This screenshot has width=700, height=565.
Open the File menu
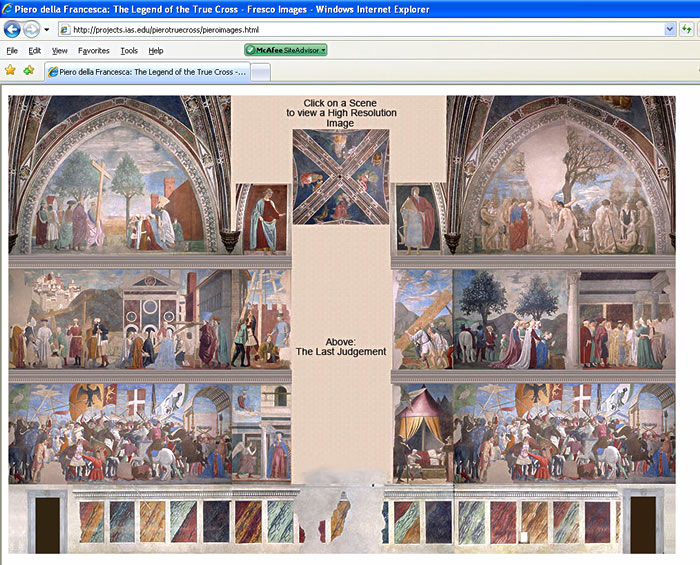pyautogui.click(x=12, y=50)
